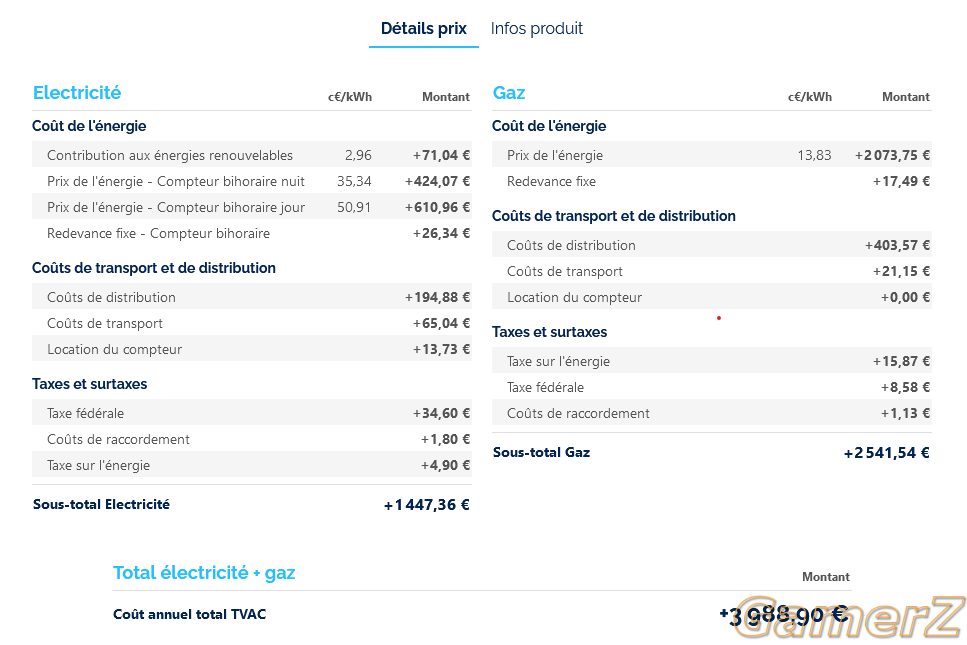Screen dimensions: 967x645
Task: Click the +194,88 € distribution amount
Action: point(438,297)
